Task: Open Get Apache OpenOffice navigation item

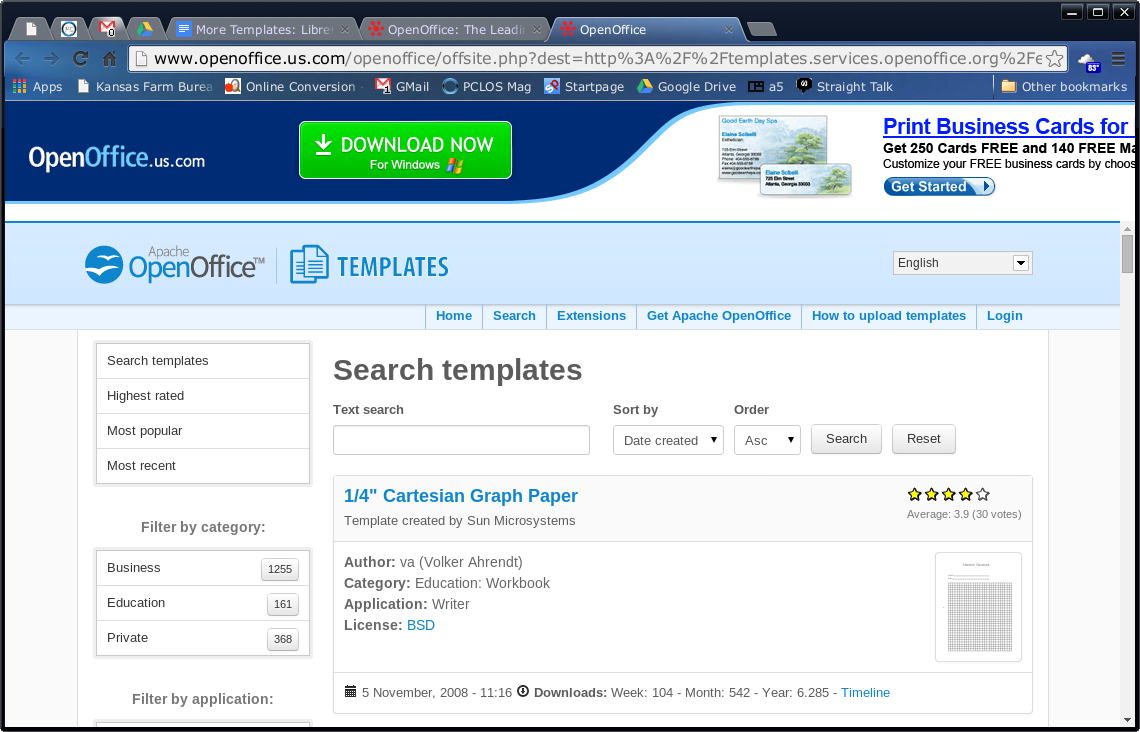Action: point(719,316)
